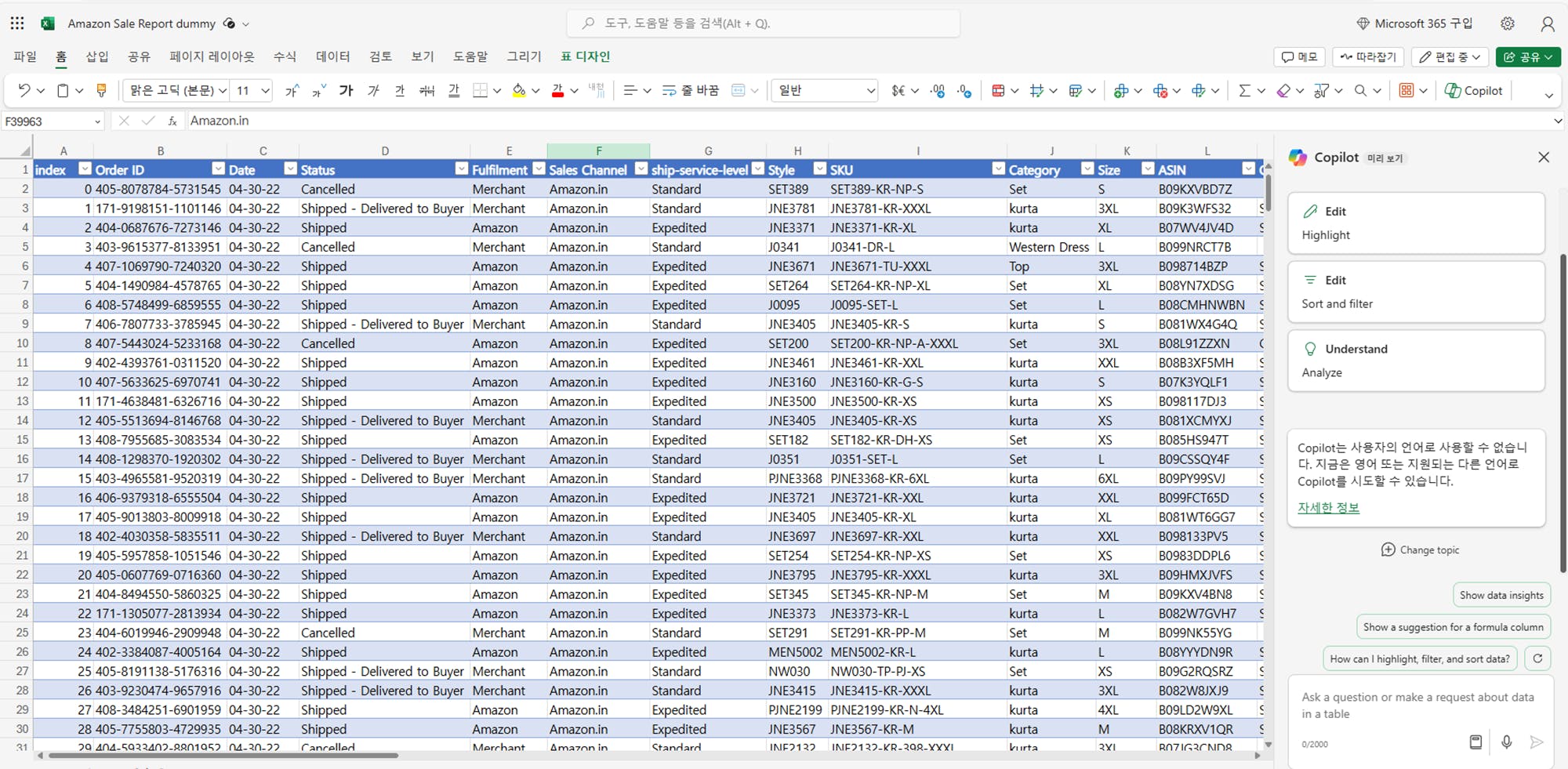The width and height of the screenshot is (1568, 769).
Task: Click the Increase font size icon
Action: point(292,91)
